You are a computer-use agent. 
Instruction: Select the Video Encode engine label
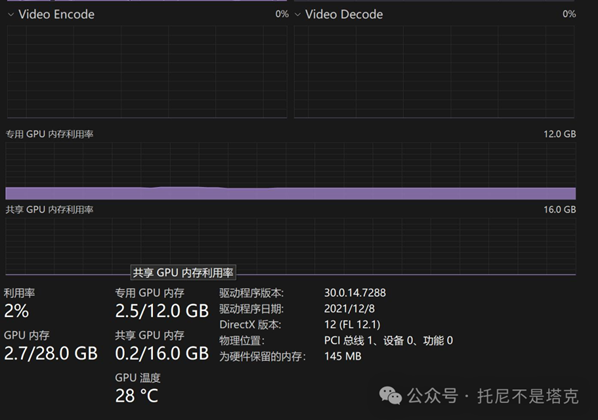(x=56, y=14)
